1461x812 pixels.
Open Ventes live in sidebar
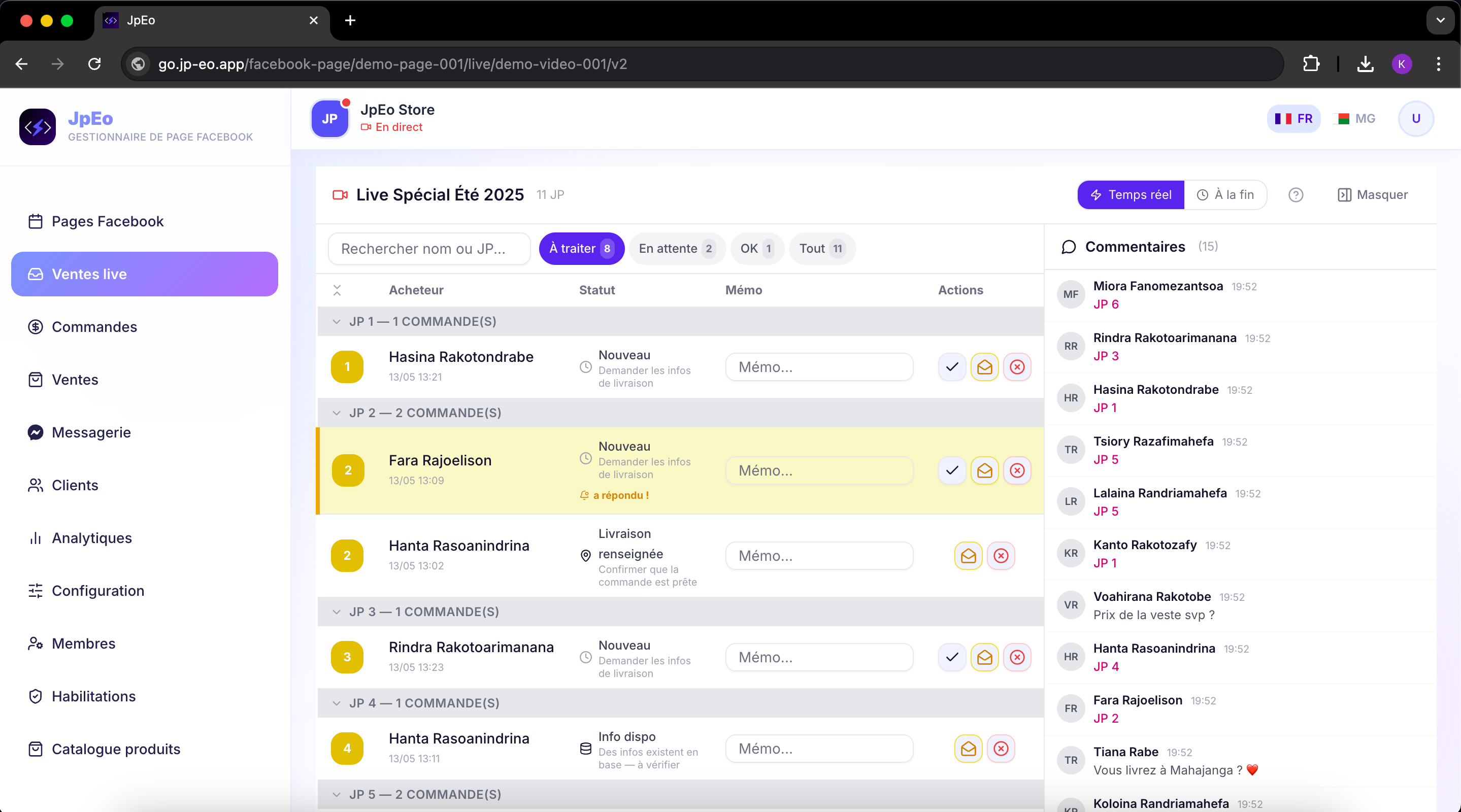145,274
